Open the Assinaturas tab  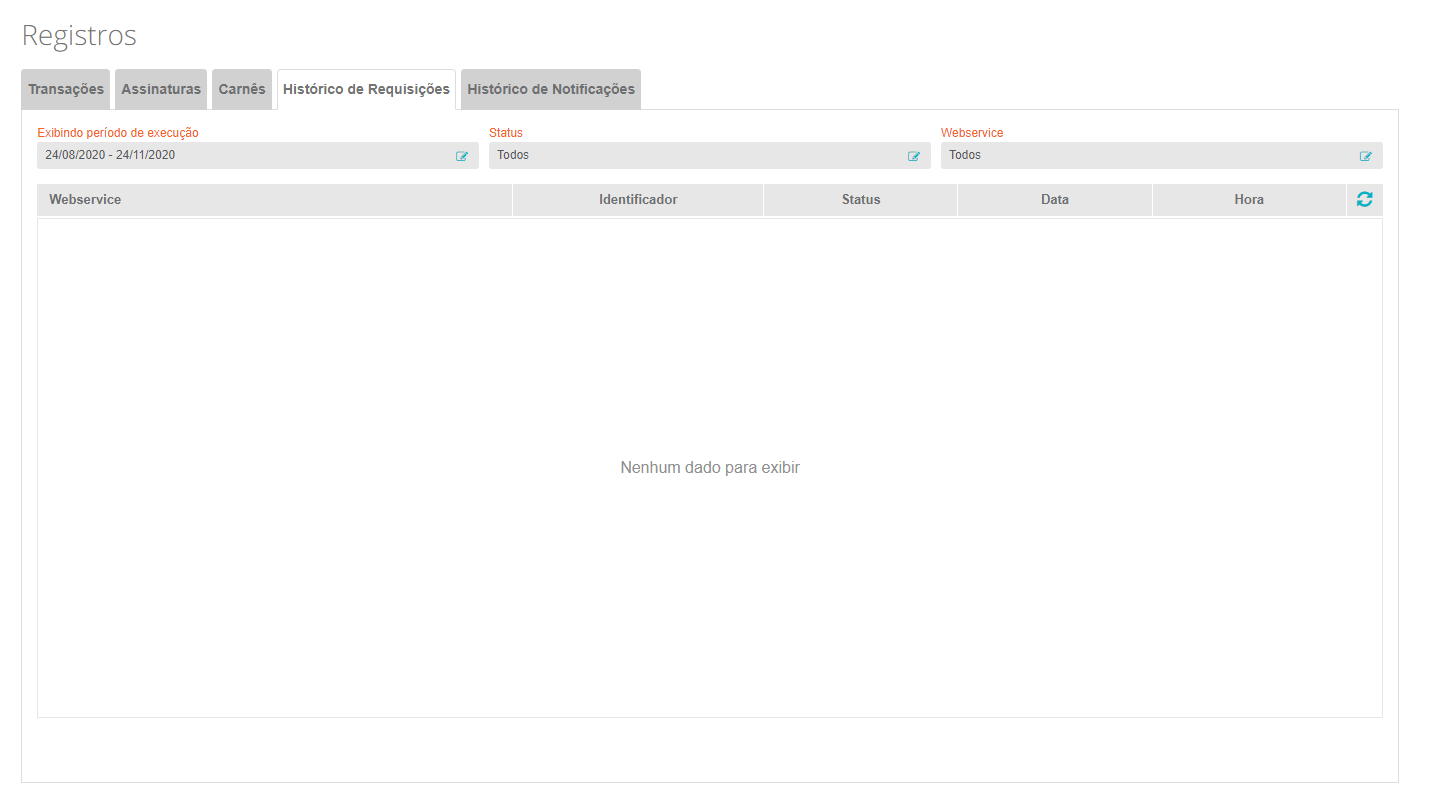tap(161, 89)
